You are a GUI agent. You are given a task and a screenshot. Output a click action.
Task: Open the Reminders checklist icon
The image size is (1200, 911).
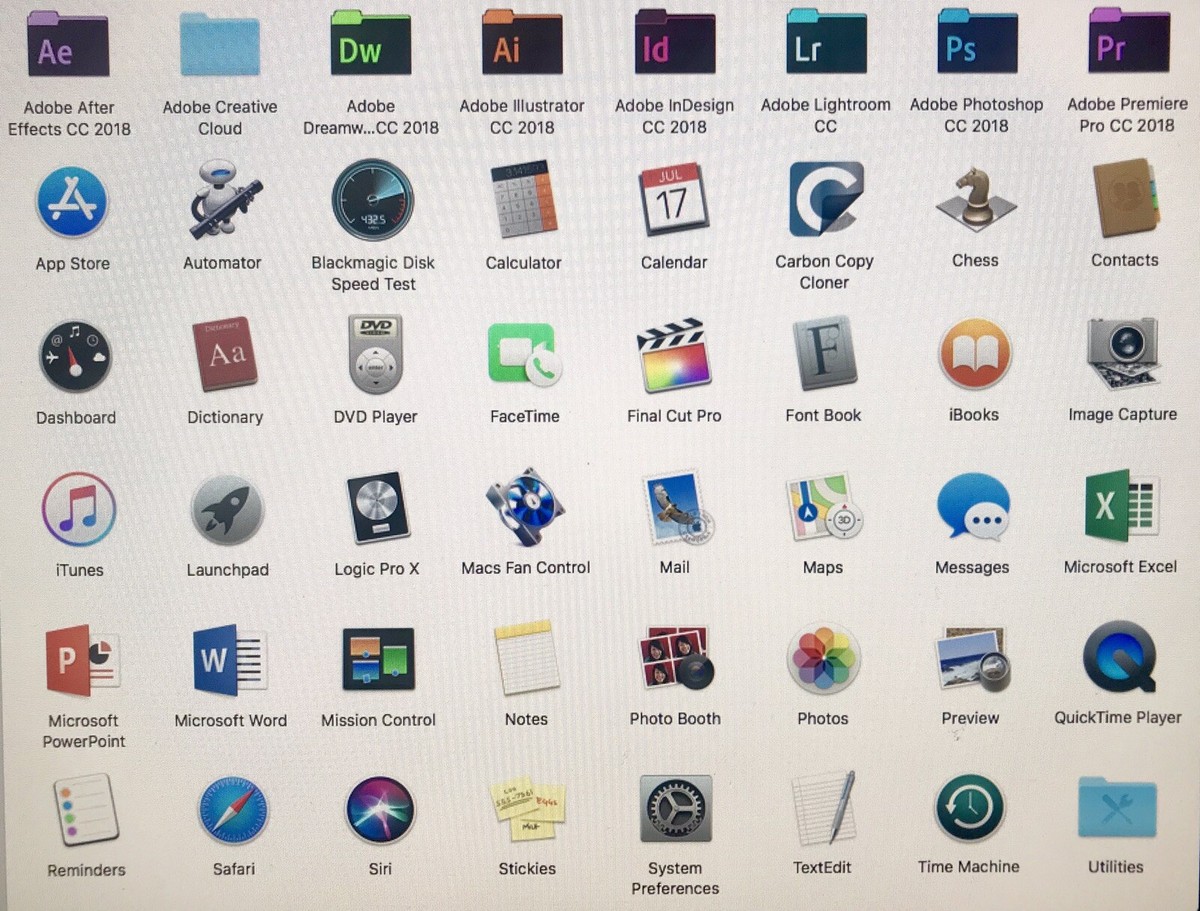[x=86, y=808]
